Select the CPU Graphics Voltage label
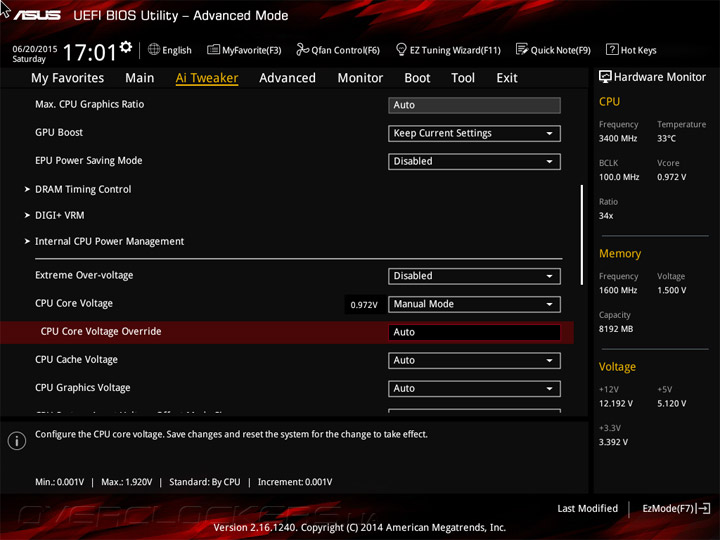 point(83,388)
